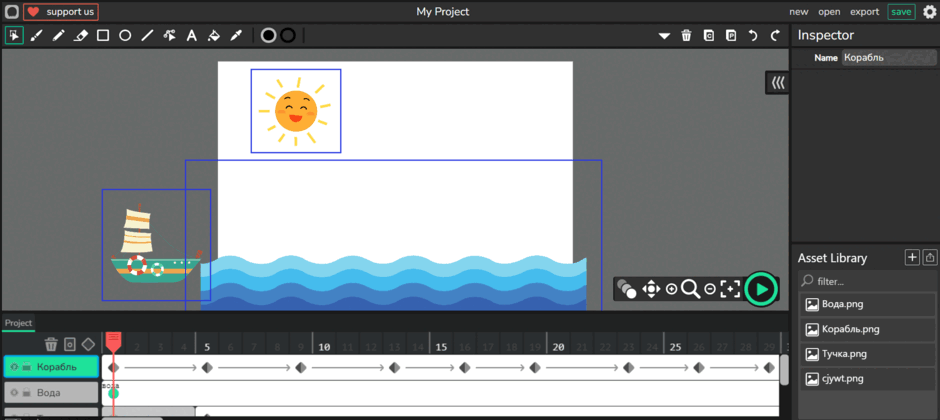Click the Wick Editor logo icon
The width and height of the screenshot is (940, 420).
[12, 11]
